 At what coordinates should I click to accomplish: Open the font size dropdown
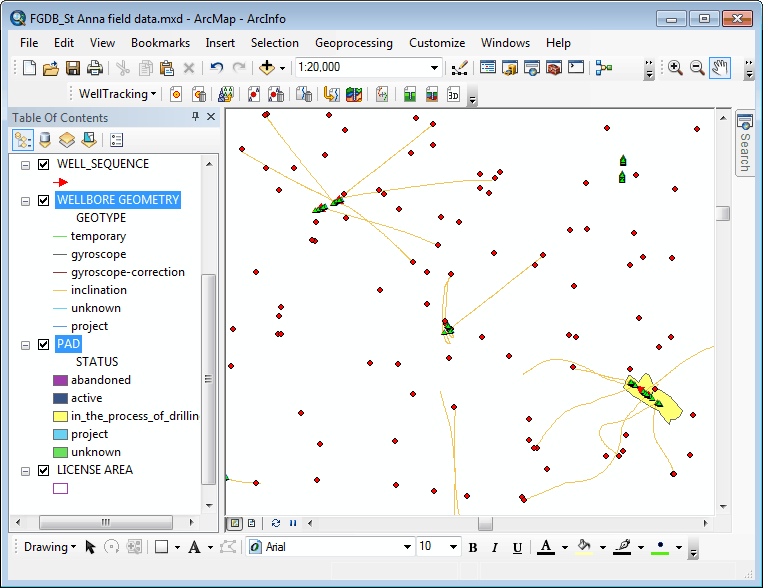tap(453, 547)
